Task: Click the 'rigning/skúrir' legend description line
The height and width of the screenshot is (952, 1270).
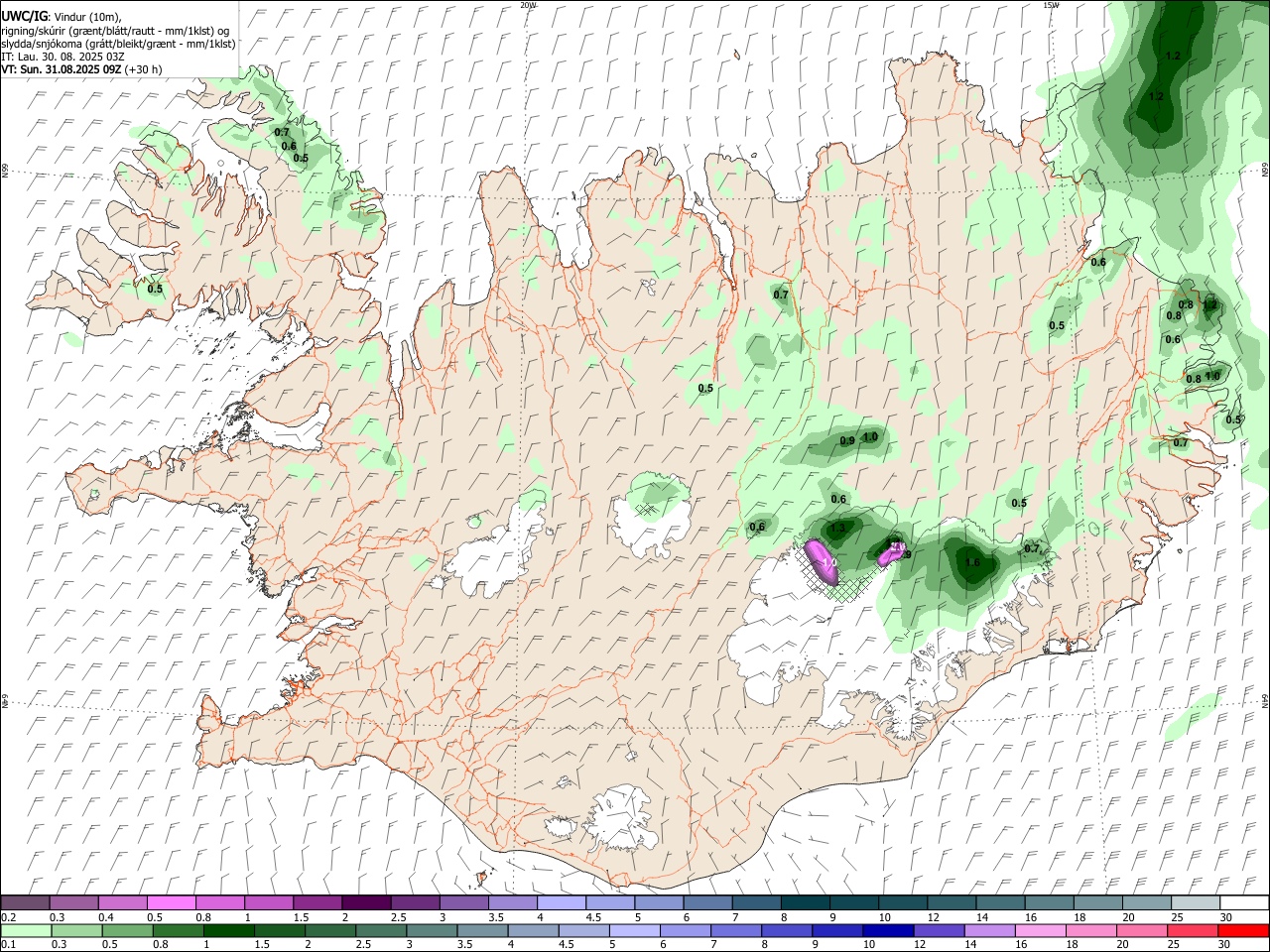Action: point(115,31)
